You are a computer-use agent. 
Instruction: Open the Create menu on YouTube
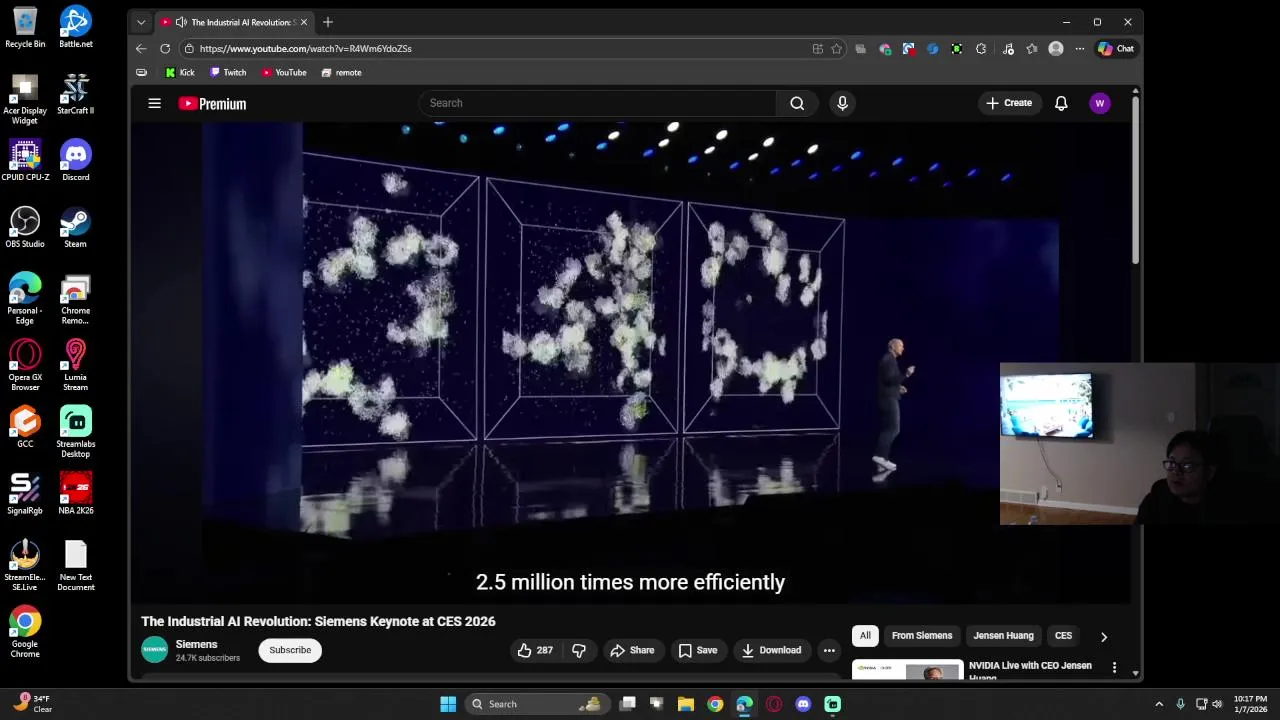(x=1009, y=103)
